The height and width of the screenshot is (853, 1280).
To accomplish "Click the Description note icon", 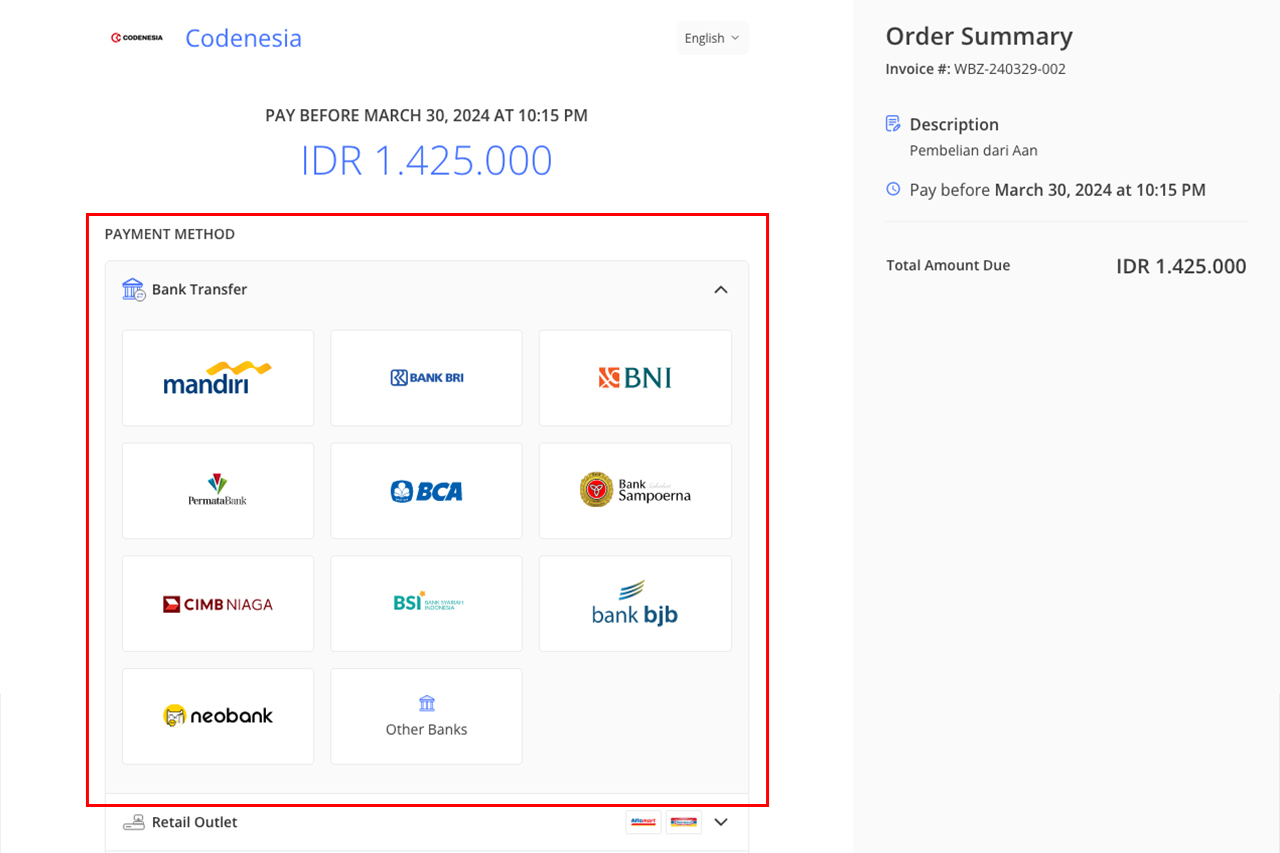I will [893, 124].
